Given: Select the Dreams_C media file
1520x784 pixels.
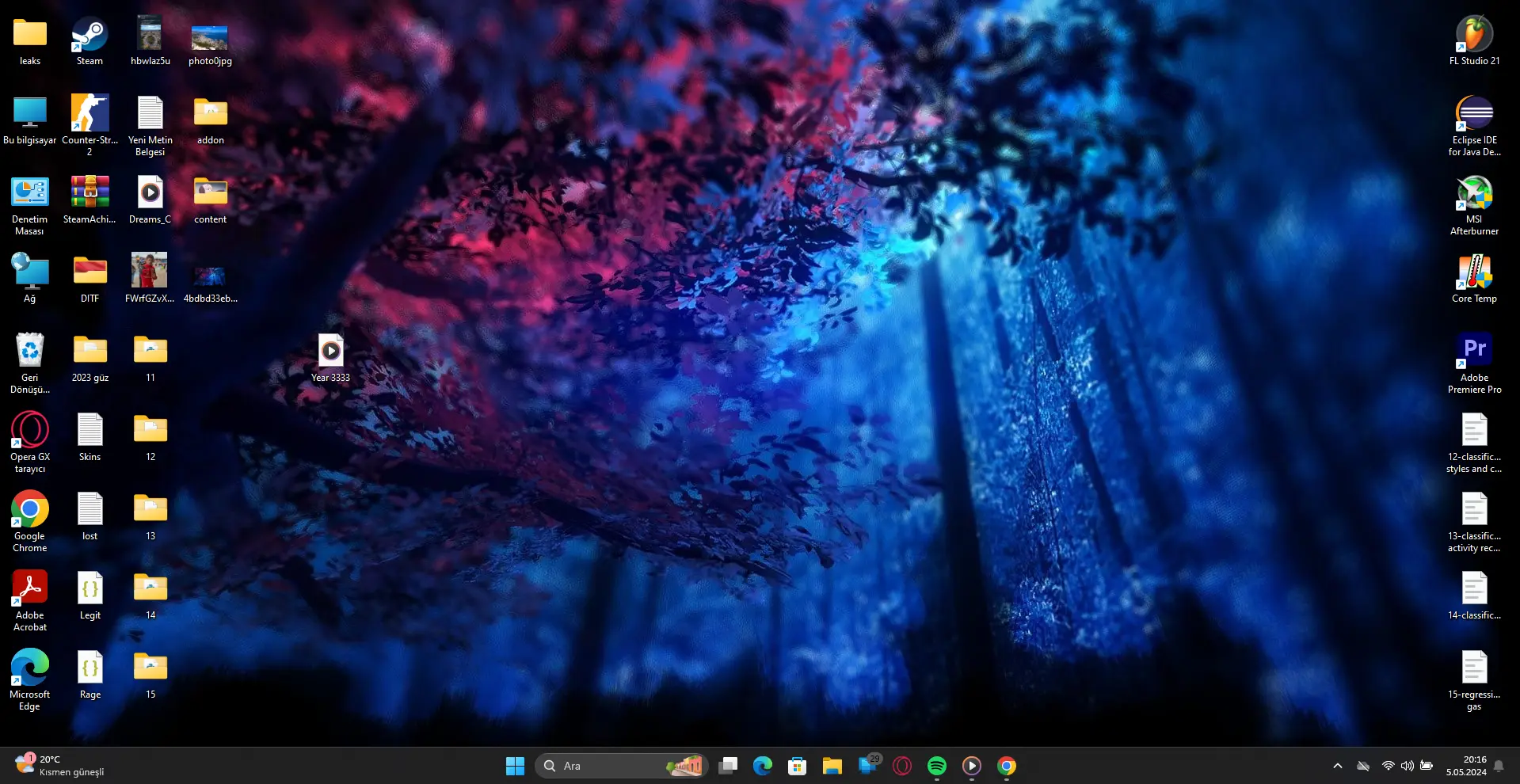Looking at the screenshot, I should coord(150,200).
